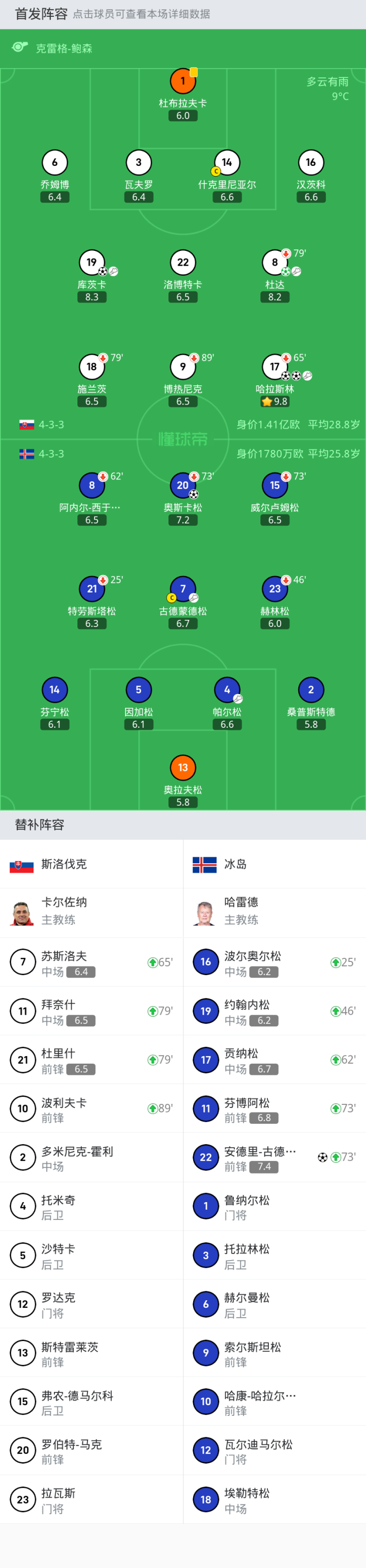Open the Slovakia substitutes team header
366x1568 pixels.
coord(91,864)
